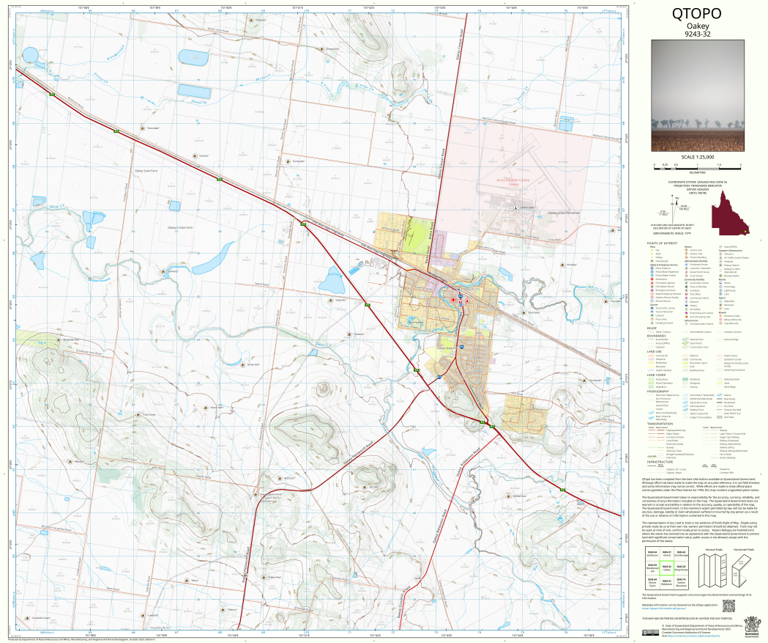Click the Horizontal Folds diagram
The width and height of the screenshot is (768, 643).
tap(743, 570)
